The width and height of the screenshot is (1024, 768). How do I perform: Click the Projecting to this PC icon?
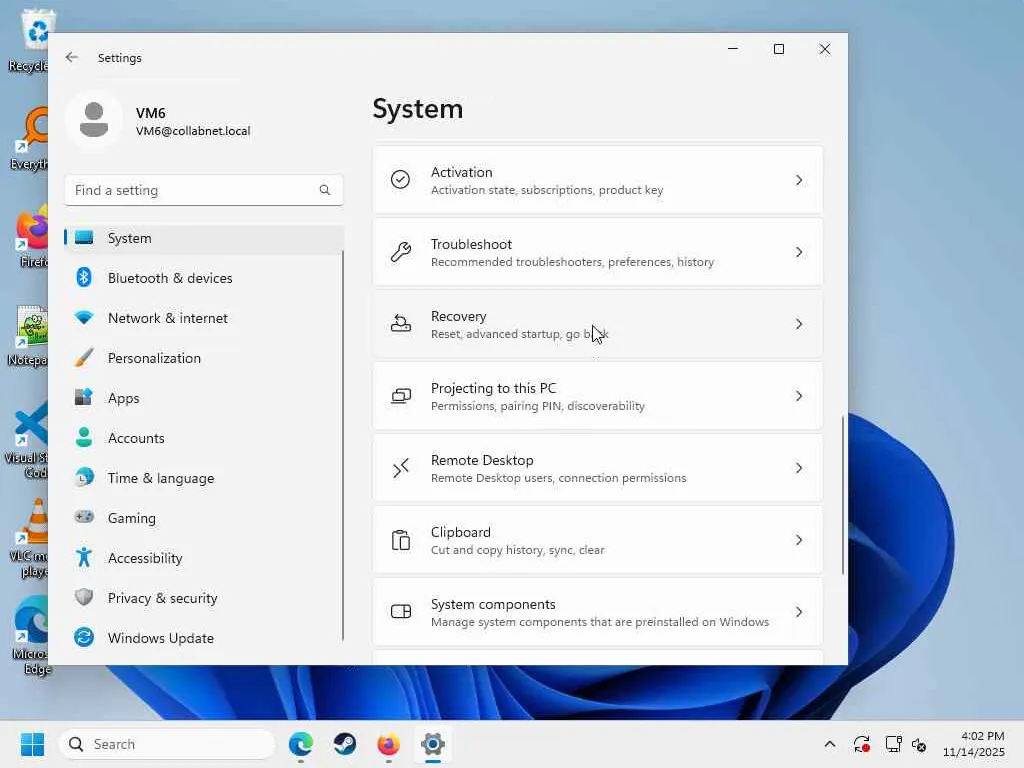coord(400,396)
